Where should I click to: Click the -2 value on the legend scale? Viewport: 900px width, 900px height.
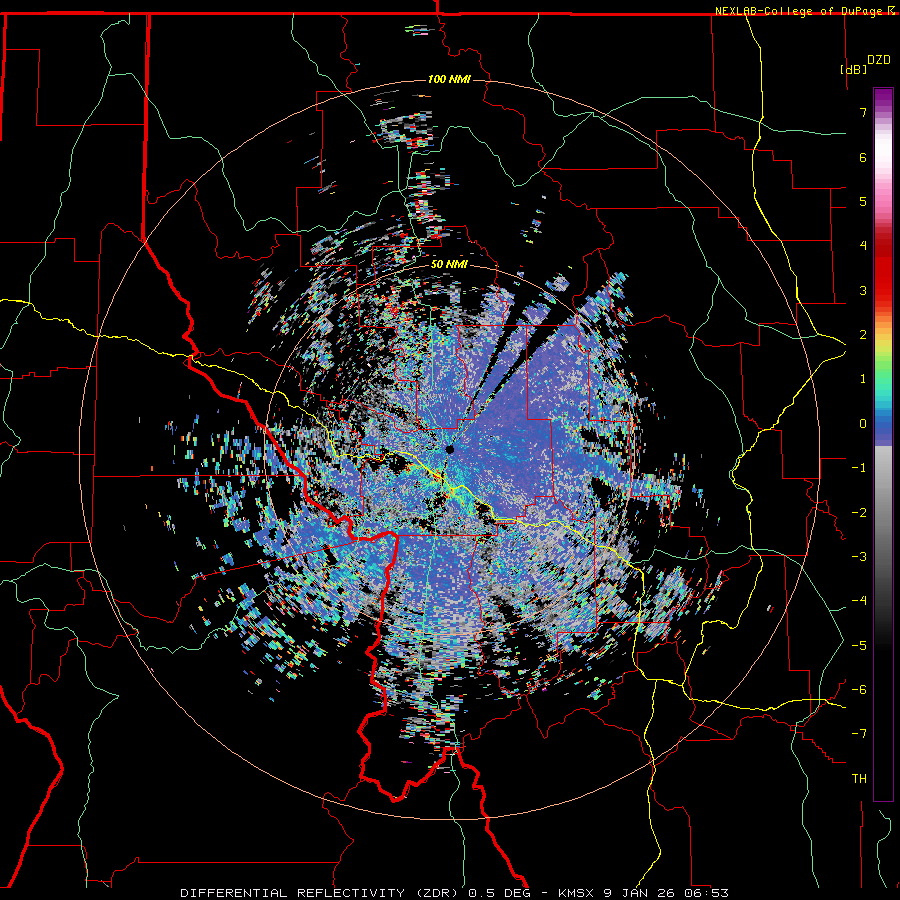pyautogui.click(x=859, y=513)
